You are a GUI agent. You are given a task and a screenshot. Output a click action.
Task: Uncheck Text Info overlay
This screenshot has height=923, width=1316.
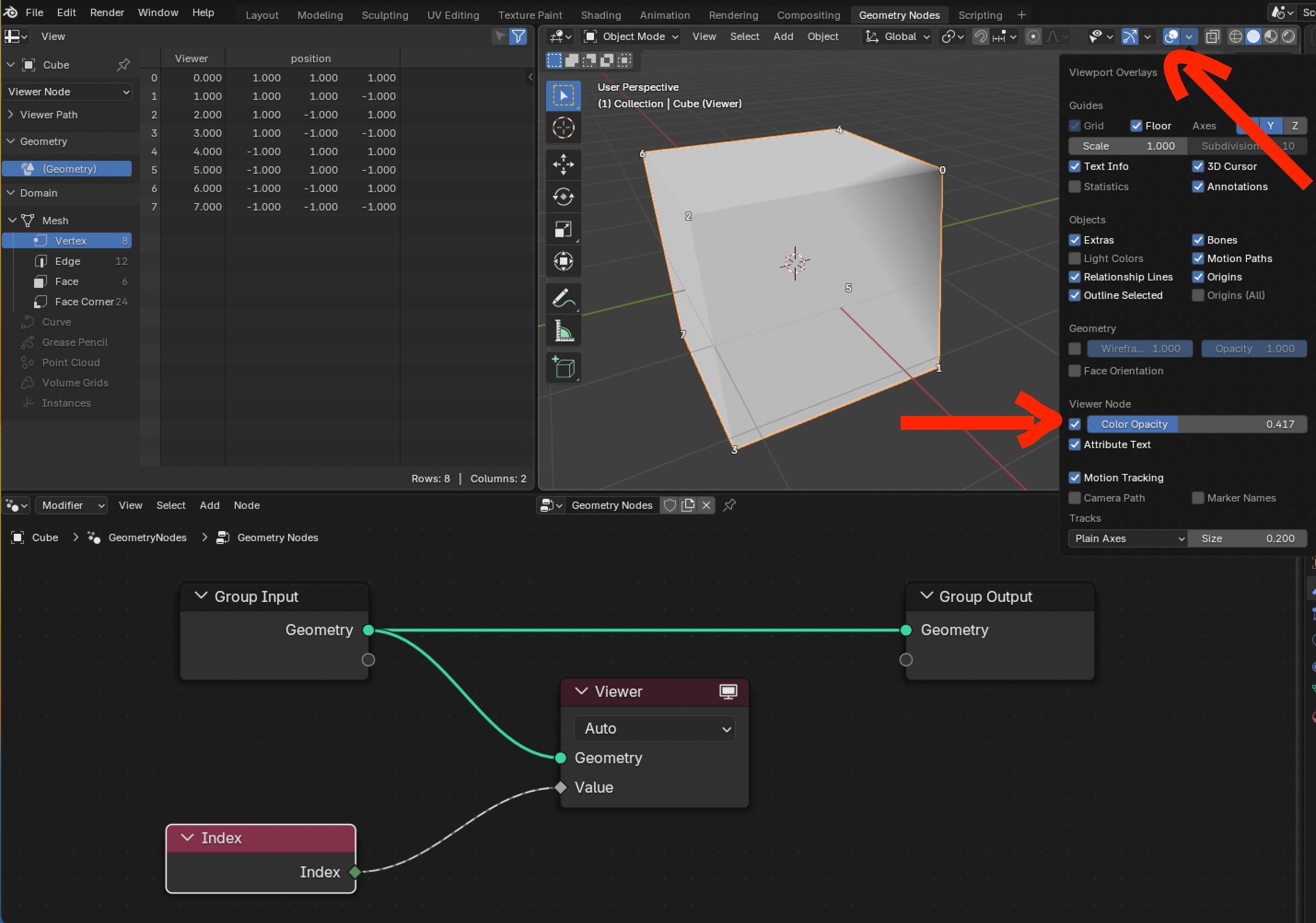click(1075, 166)
